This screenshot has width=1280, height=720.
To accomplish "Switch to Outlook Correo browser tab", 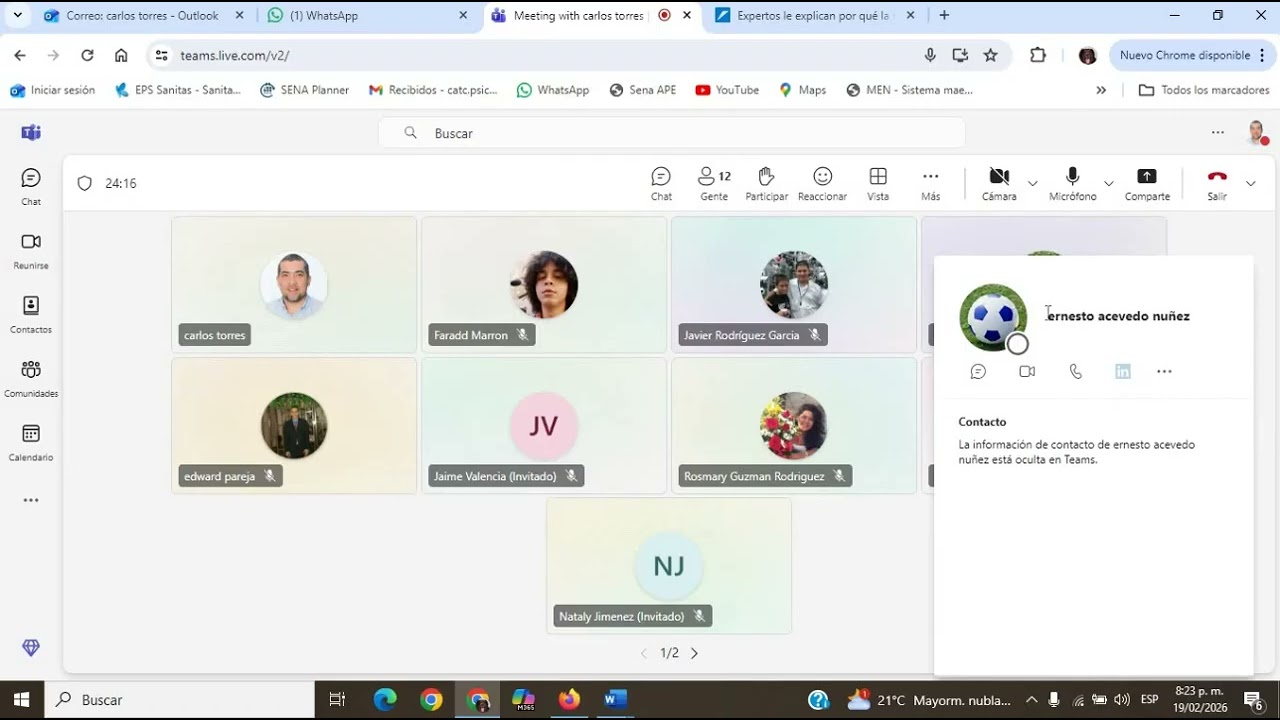I will click(x=130, y=16).
